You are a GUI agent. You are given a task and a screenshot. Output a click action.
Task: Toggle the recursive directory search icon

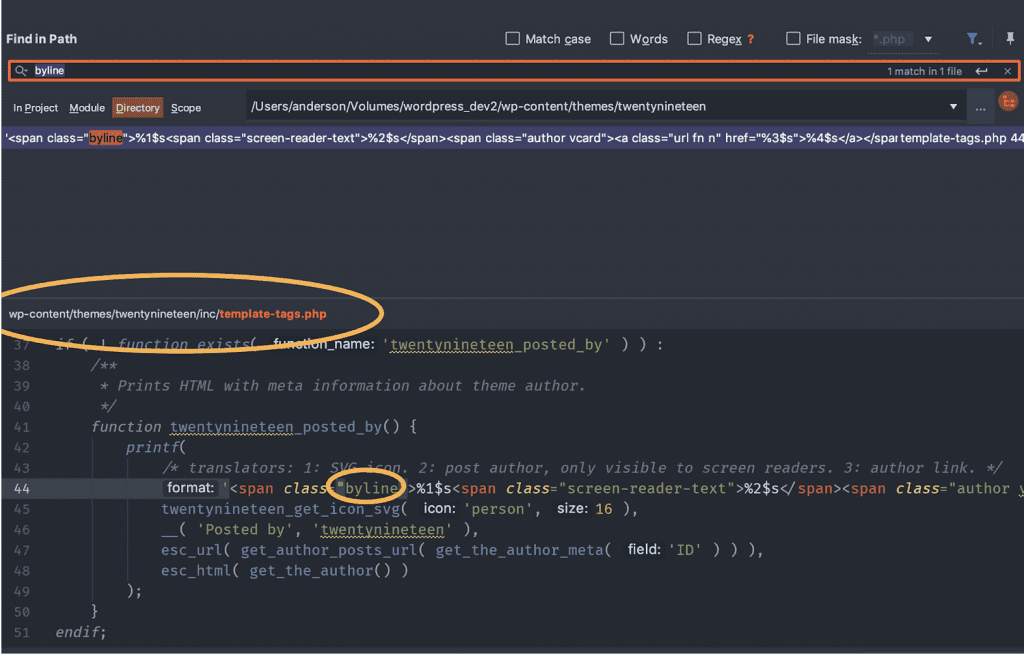(1008, 103)
